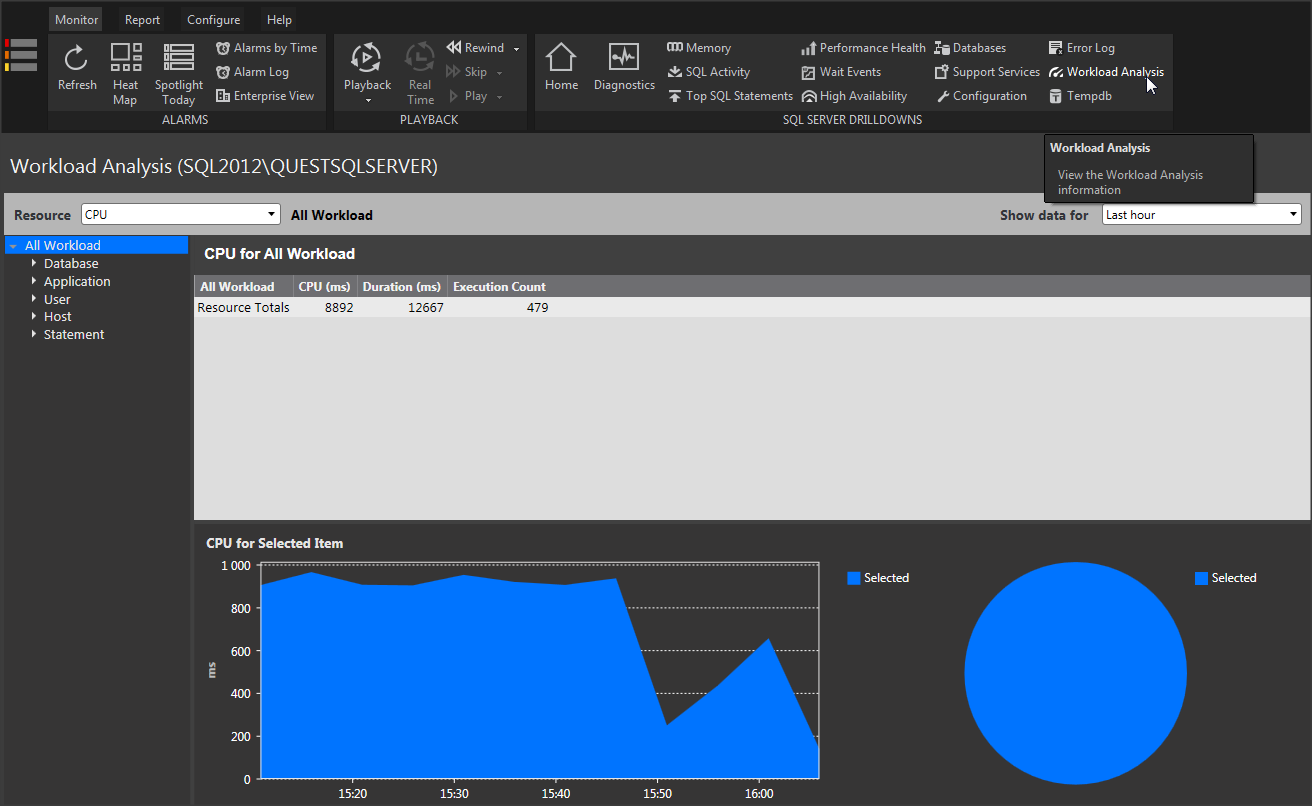
Task: Open the Databases drilldown
Action: tap(970, 48)
